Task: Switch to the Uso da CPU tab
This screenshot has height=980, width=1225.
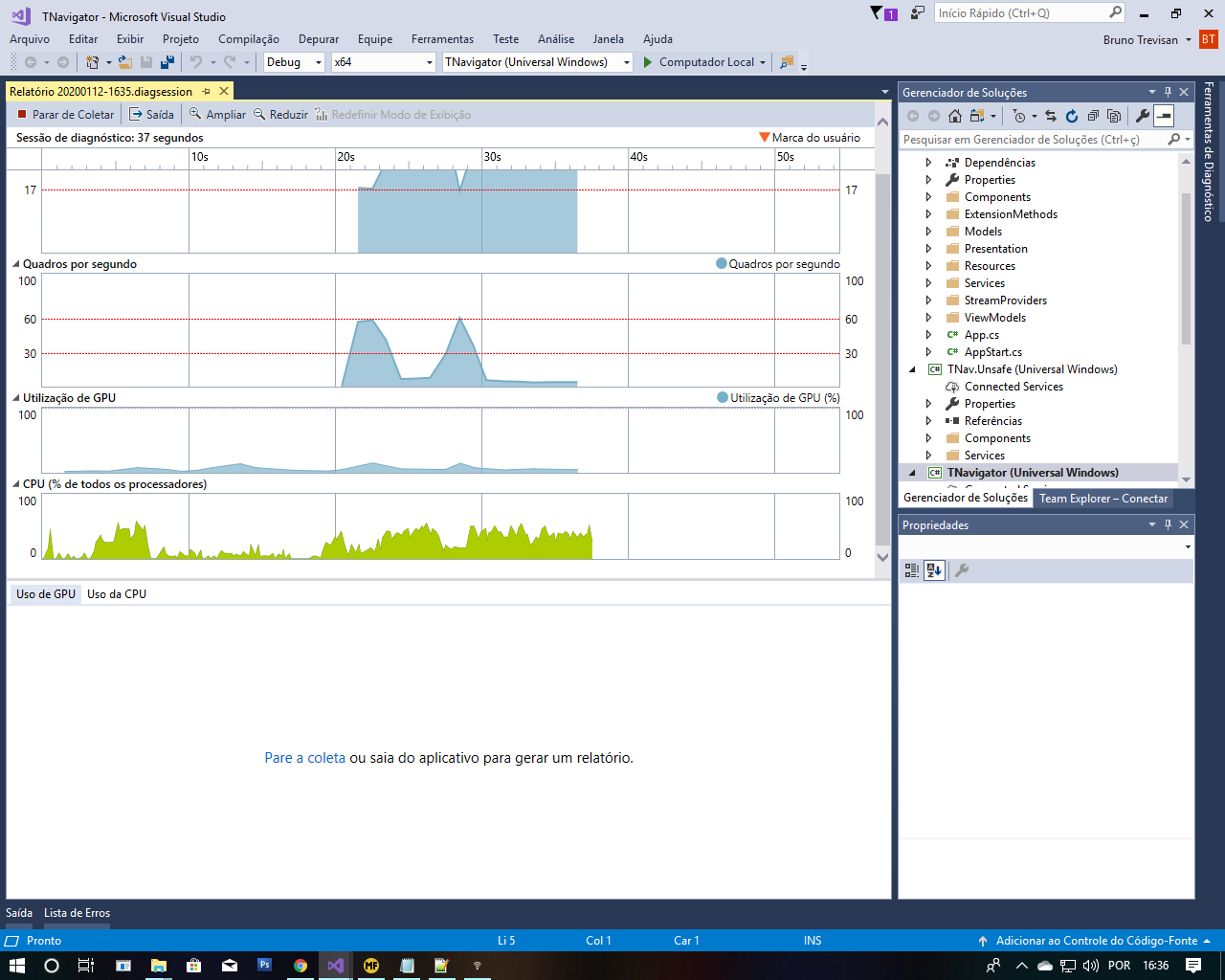Action: click(115, 593)
